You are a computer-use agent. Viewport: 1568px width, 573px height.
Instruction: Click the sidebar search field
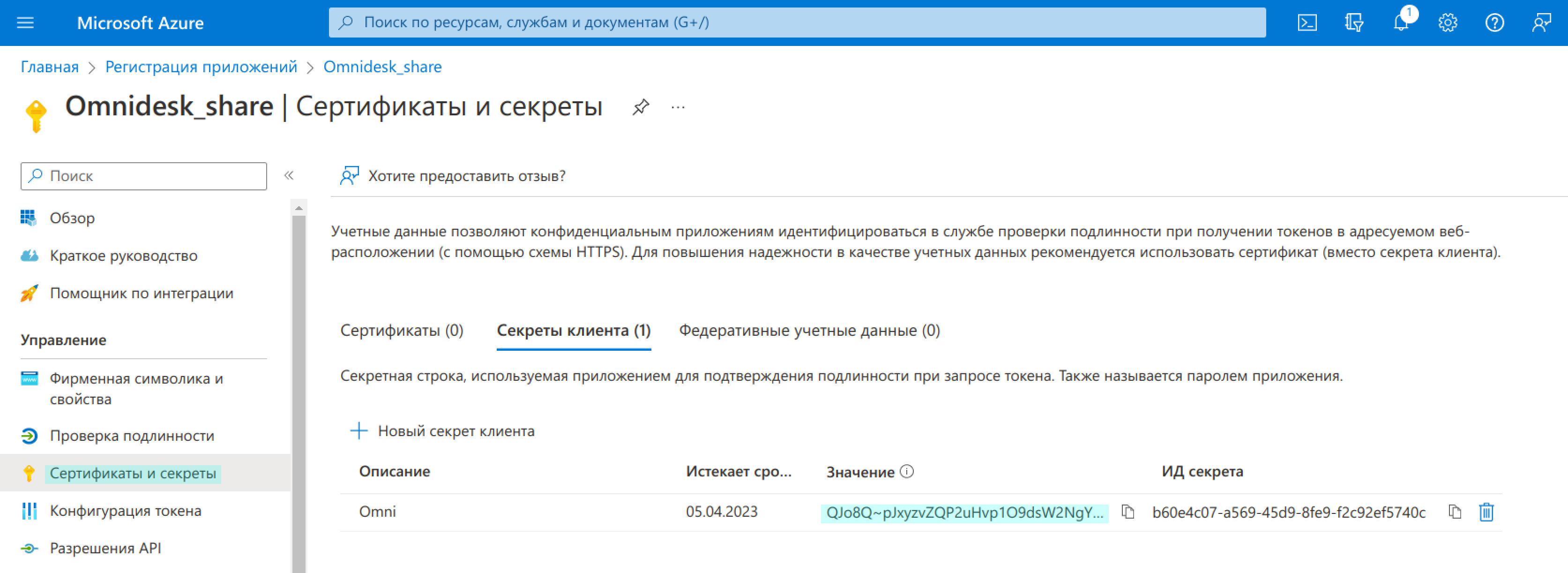coord(144,176)
